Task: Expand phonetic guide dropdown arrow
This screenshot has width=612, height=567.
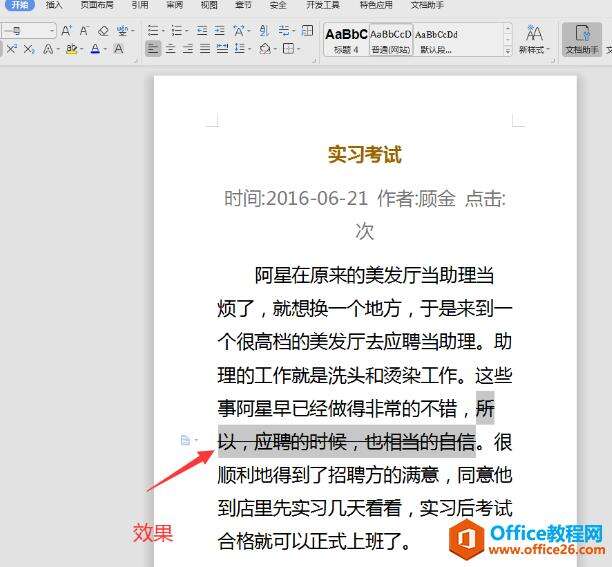Action: pos(133,30)
